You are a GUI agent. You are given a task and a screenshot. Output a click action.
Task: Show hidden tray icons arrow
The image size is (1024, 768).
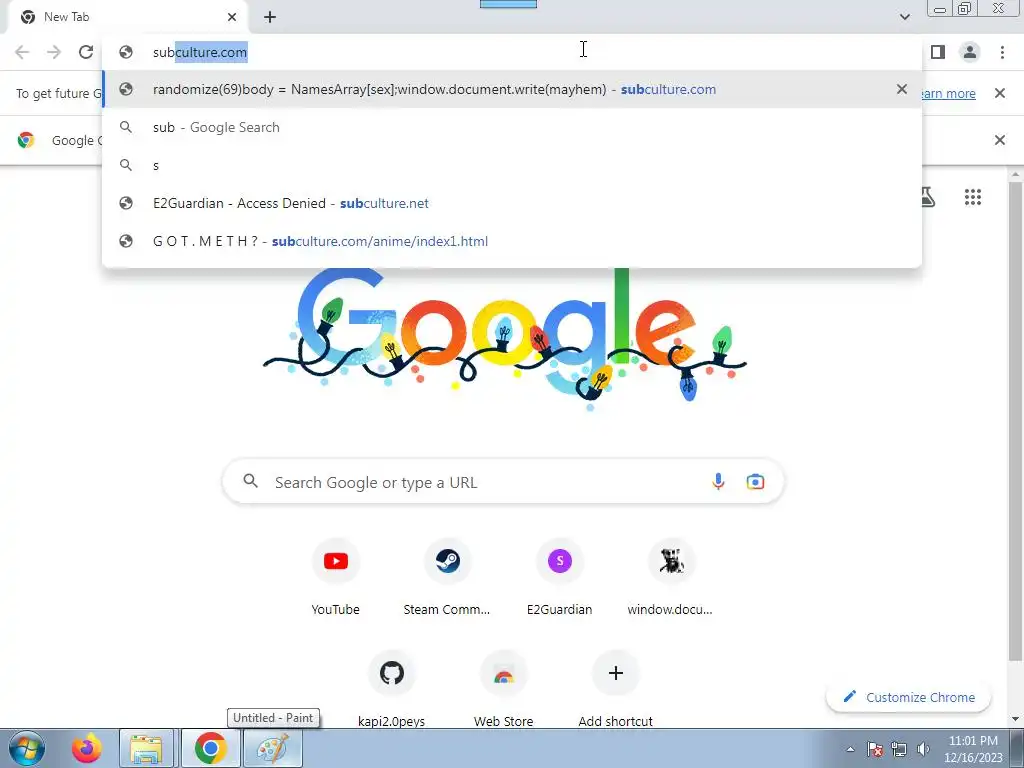pyautogui.click(x=850, y=749)
